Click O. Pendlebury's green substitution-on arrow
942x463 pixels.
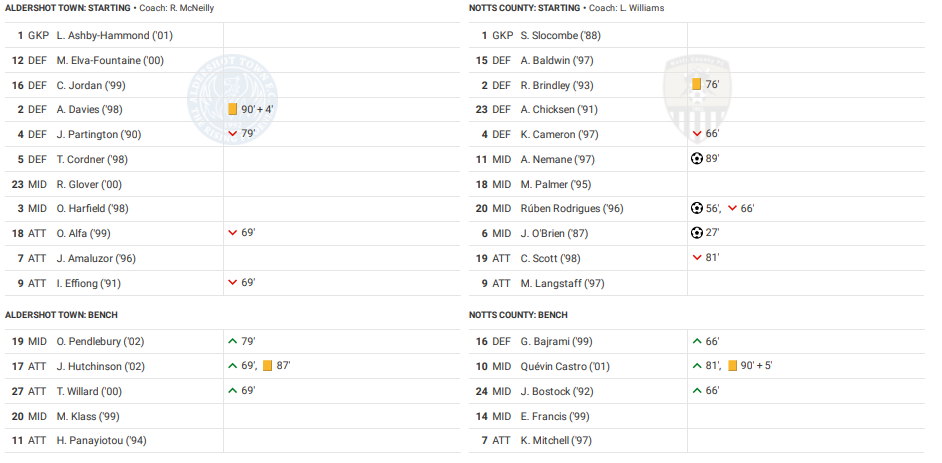click(233, 342)
